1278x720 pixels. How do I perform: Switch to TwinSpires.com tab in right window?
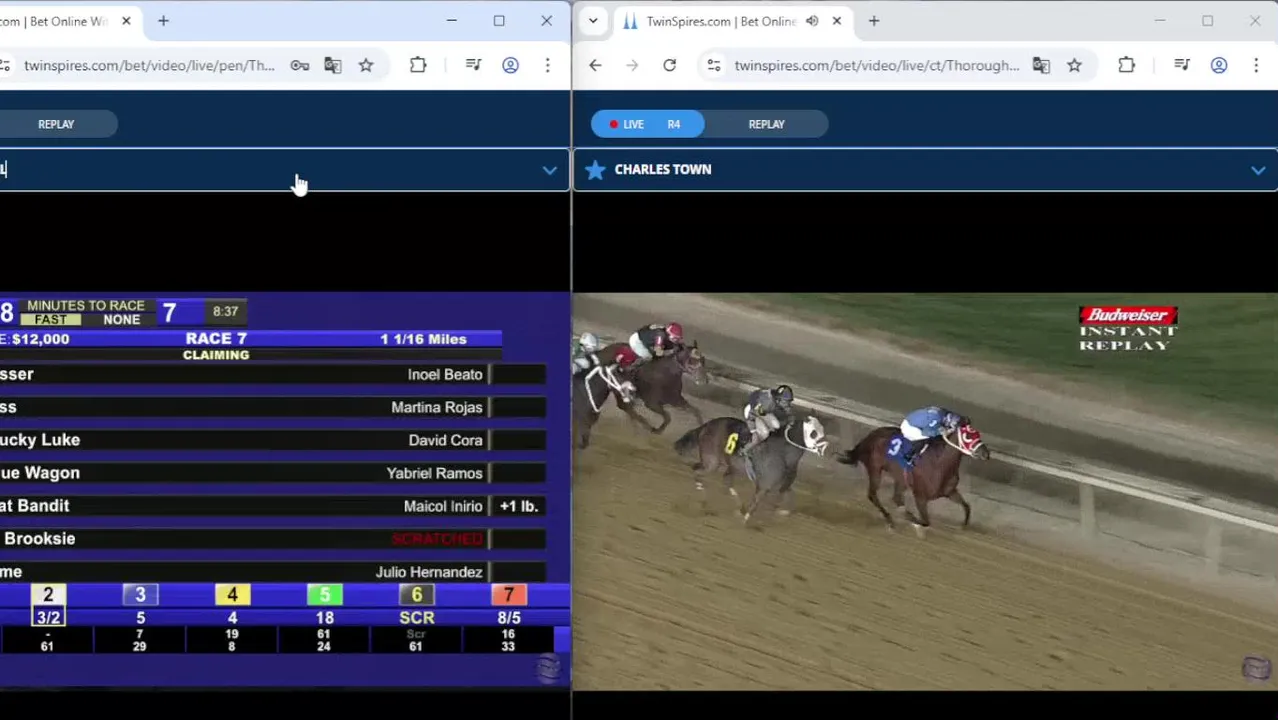click(x=720, y=21)
